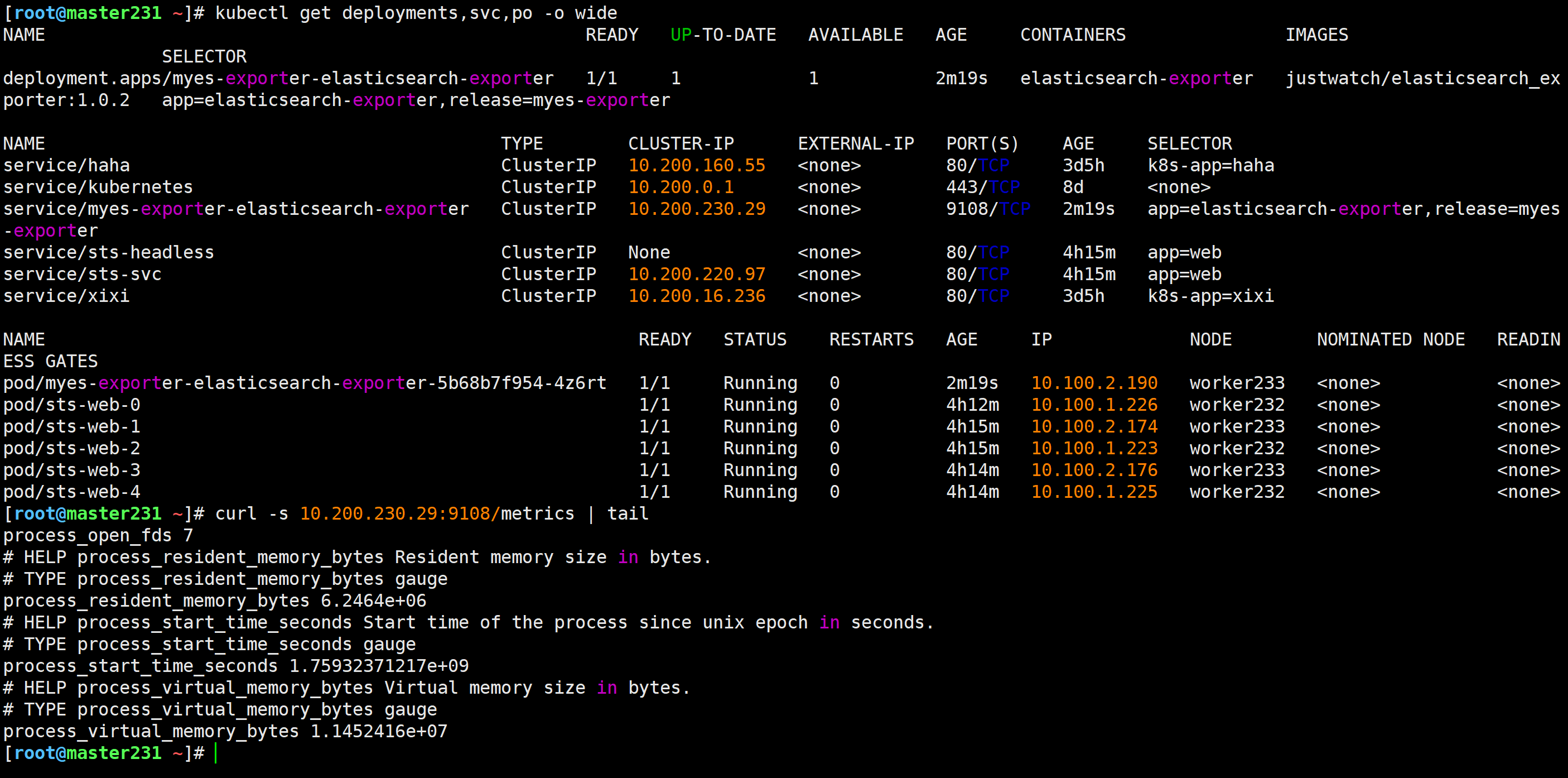Click the sts-web-4 pod IP 10.100.1.225
Screen dimensions: 1568x778
pos(1094,492)
